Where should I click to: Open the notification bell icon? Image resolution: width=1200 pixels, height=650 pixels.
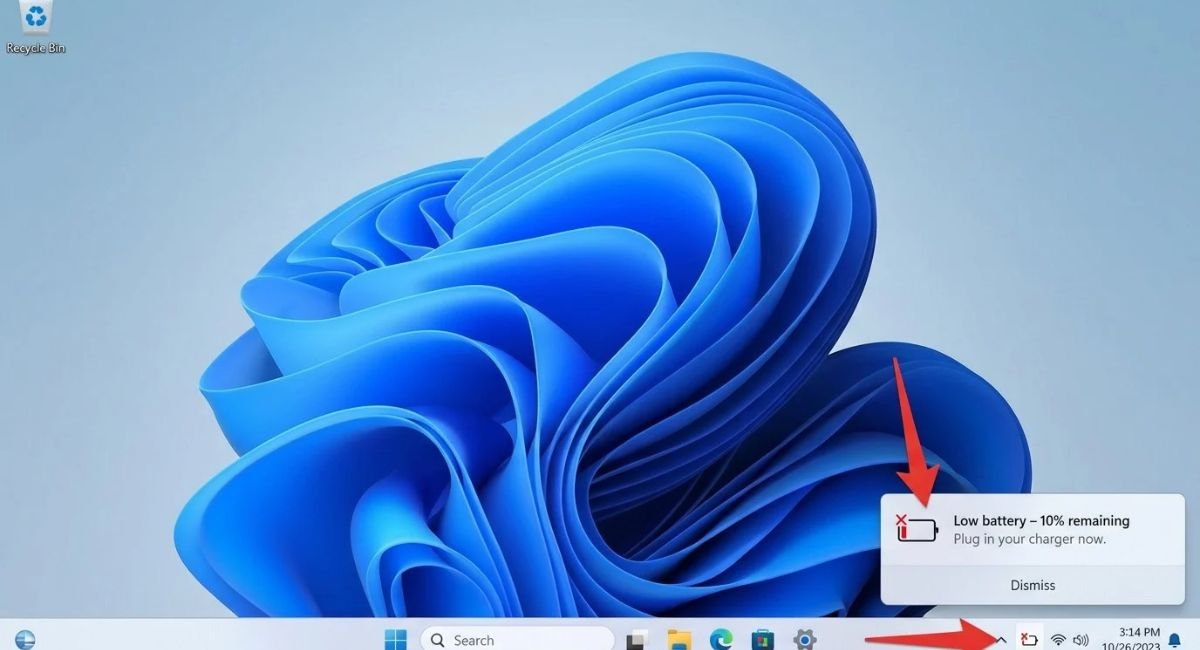coord(1175,640)
